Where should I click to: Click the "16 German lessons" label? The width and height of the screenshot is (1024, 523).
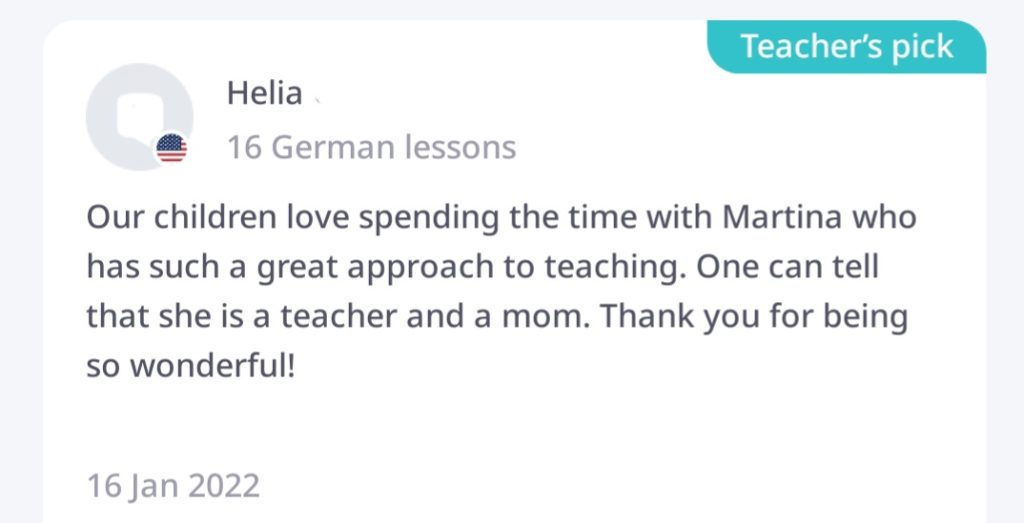point(371,148)
